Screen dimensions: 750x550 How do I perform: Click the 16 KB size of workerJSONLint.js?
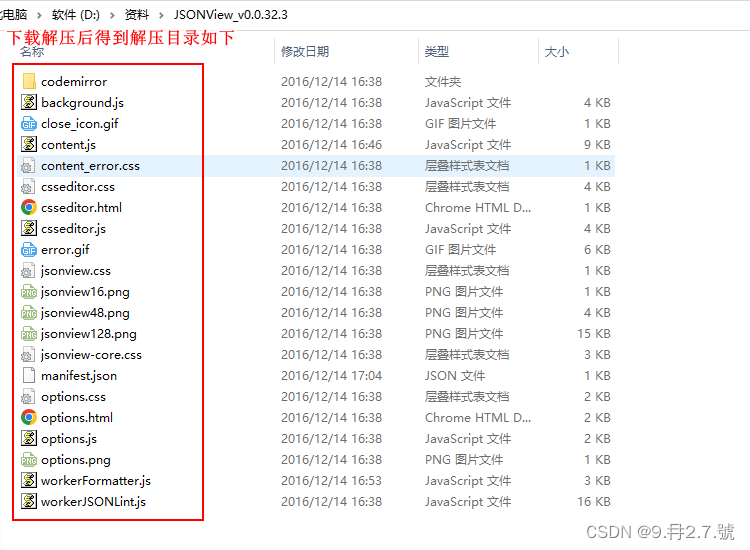(x=594, y=502)
